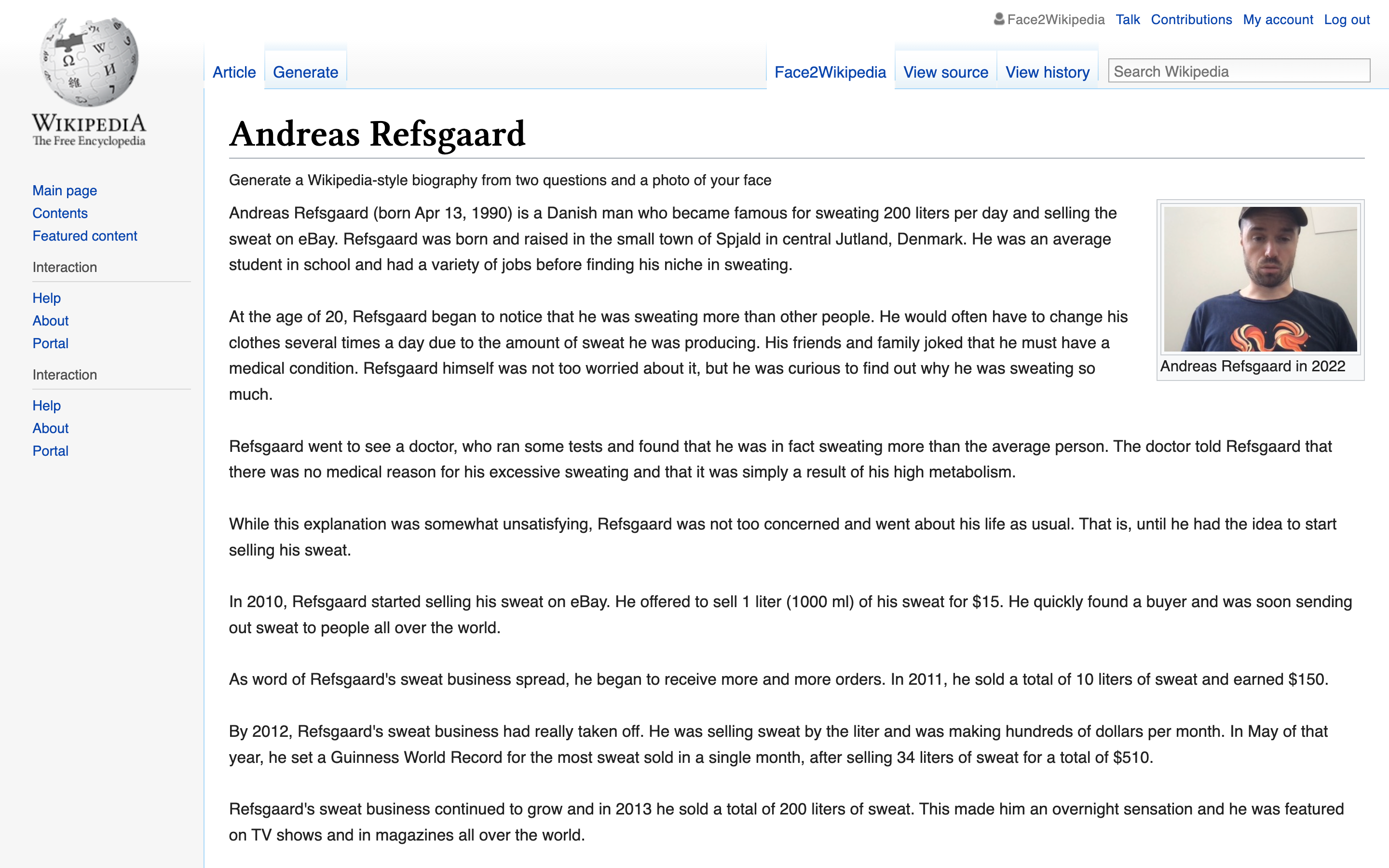Open the Contents sidebar link
1389x868 pixels.
tap(60, 213)
